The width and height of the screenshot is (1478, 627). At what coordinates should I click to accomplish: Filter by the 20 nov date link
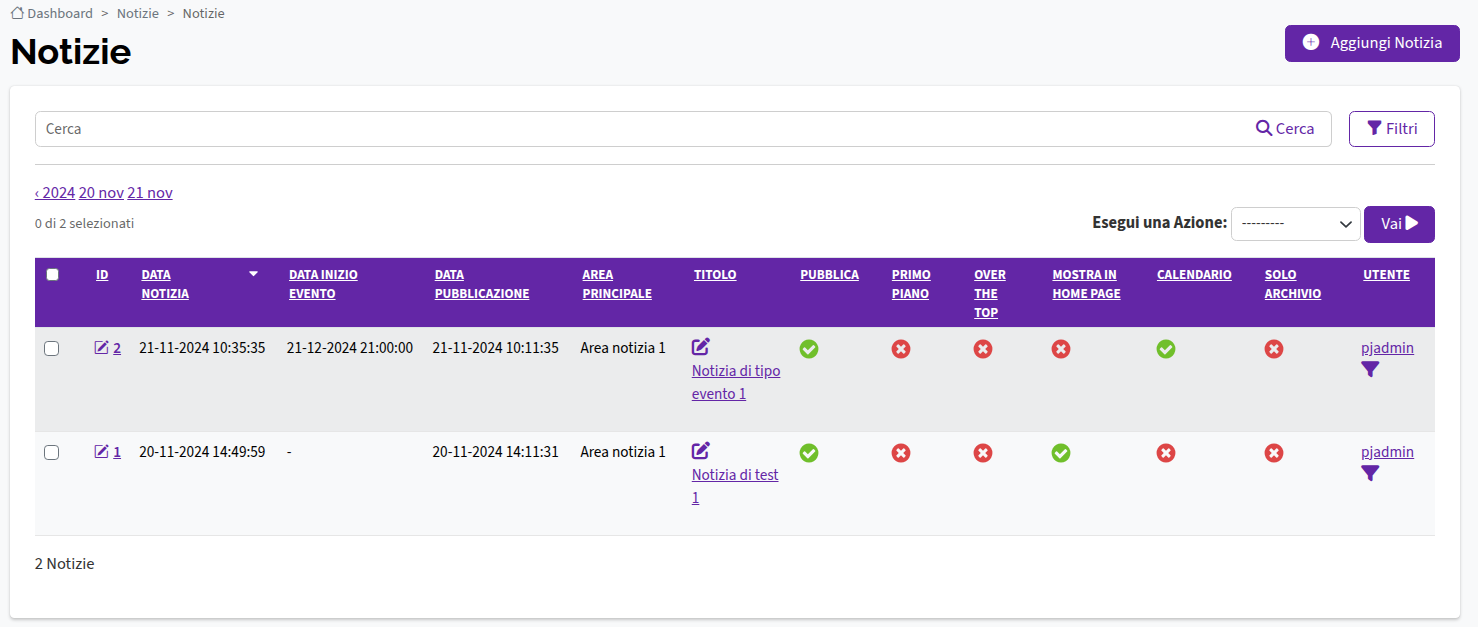point(101,193)
